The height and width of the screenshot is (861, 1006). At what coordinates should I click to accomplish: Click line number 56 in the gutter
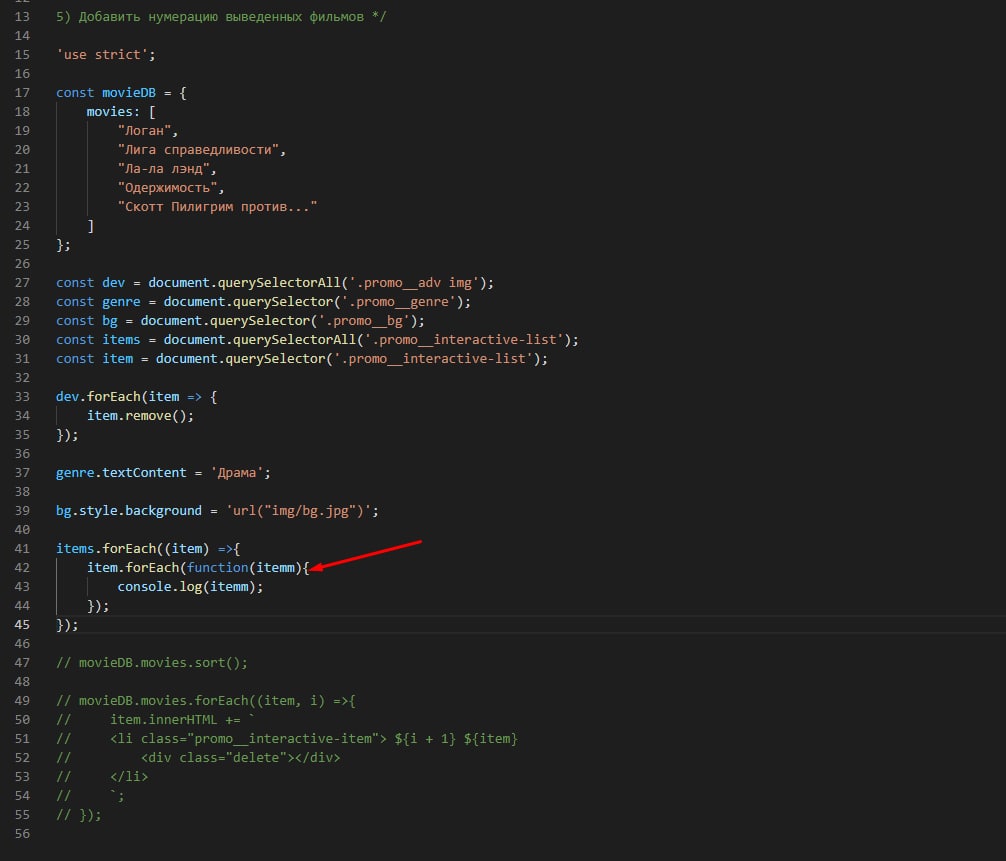22,833
